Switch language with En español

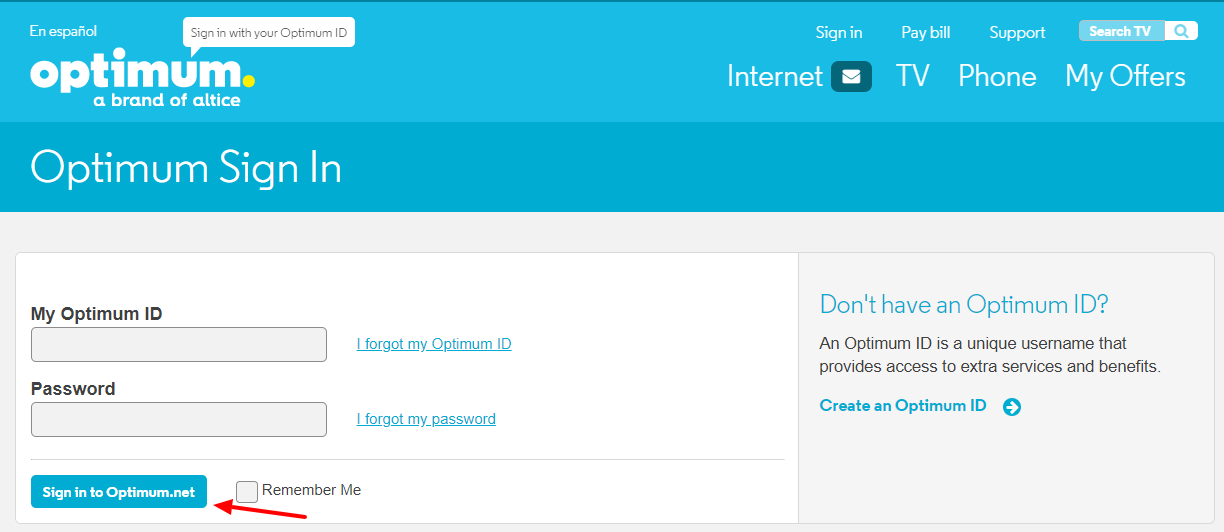click(x=63, y=31)
